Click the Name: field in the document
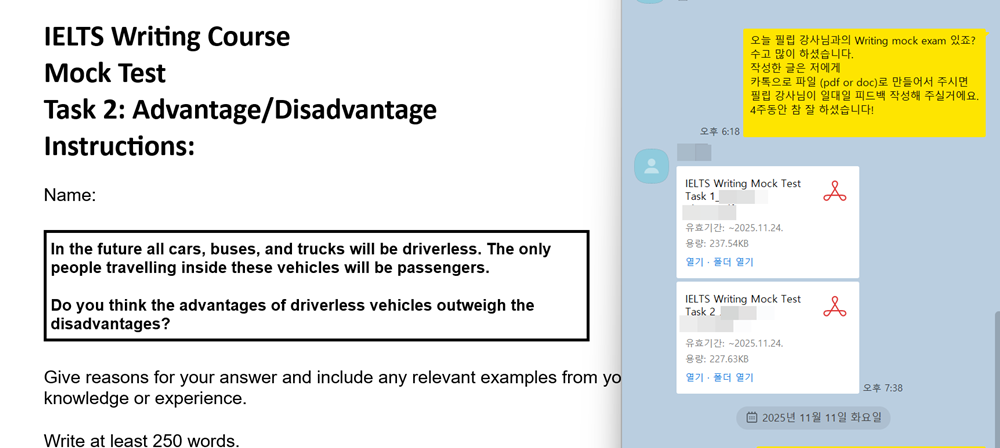Screen dimensions: 1000x448 pyautogui.click(x=70, y=196)
